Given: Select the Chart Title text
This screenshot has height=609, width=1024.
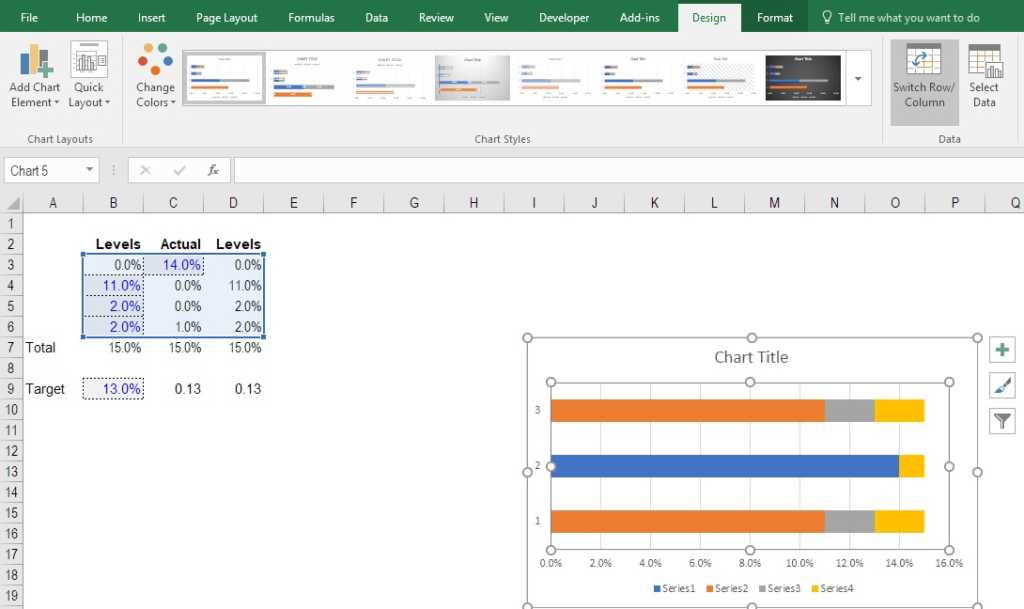Looking at the screenshot, I should point(751,357).
